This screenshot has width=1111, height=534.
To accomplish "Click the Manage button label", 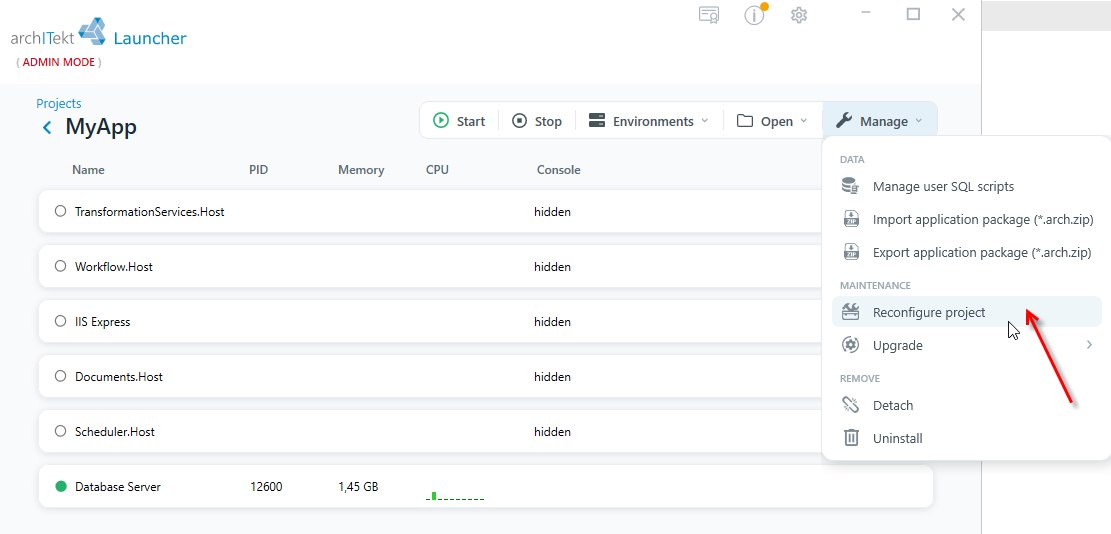I will (x=884, y=122).
